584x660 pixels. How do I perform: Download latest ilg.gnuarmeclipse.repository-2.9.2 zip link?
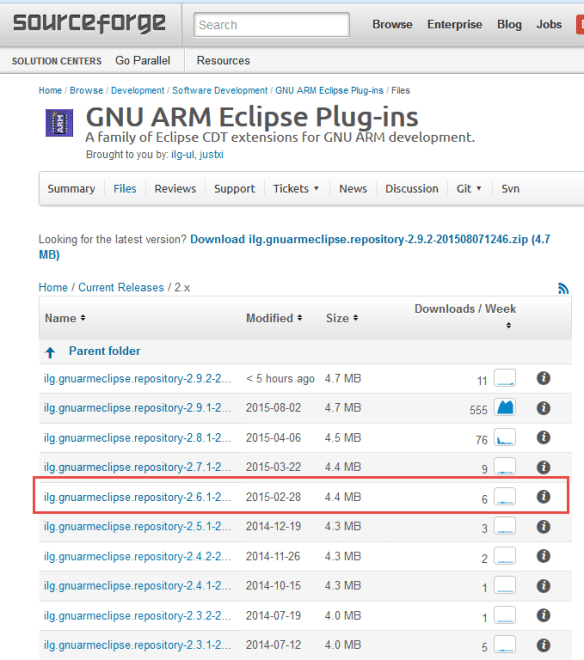[x=294, y=247]
